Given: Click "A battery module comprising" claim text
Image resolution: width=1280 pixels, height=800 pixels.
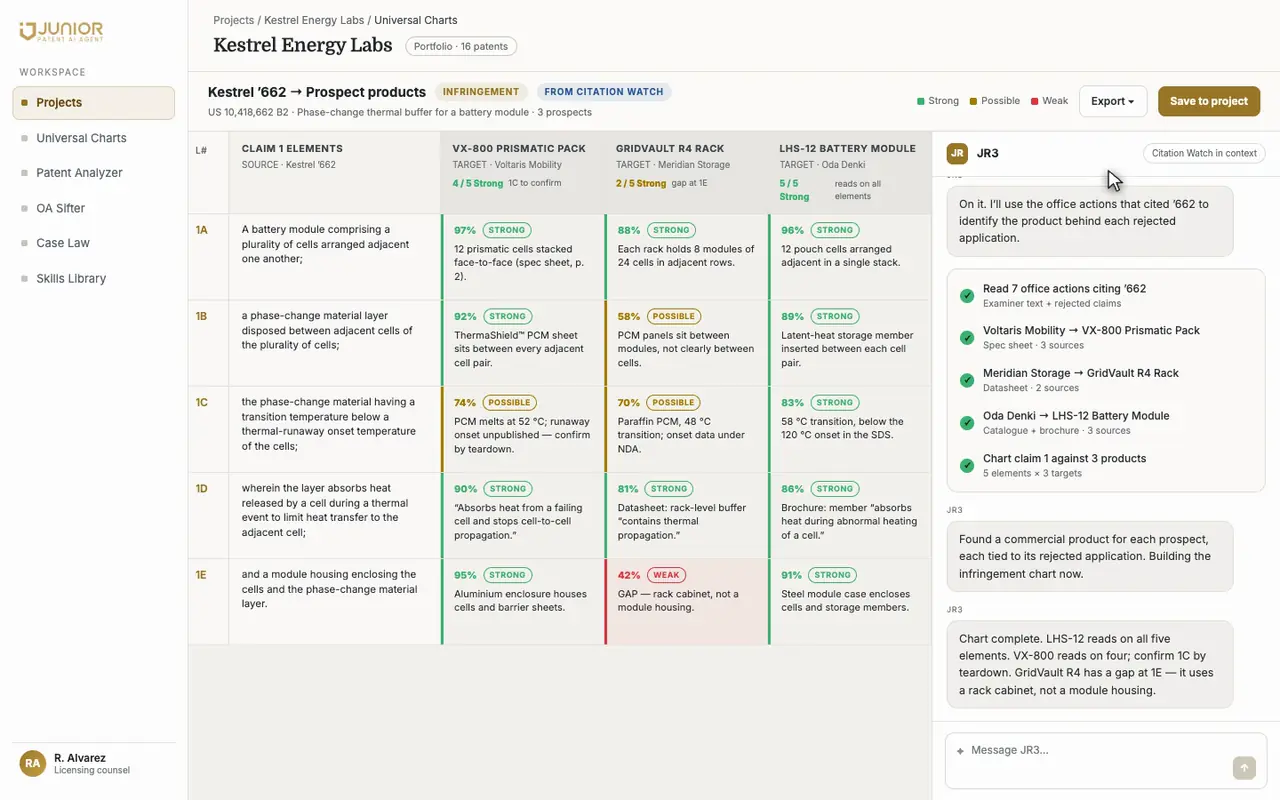Looking at the screenshot, I should pyautogui.click(x=326, y=244).
